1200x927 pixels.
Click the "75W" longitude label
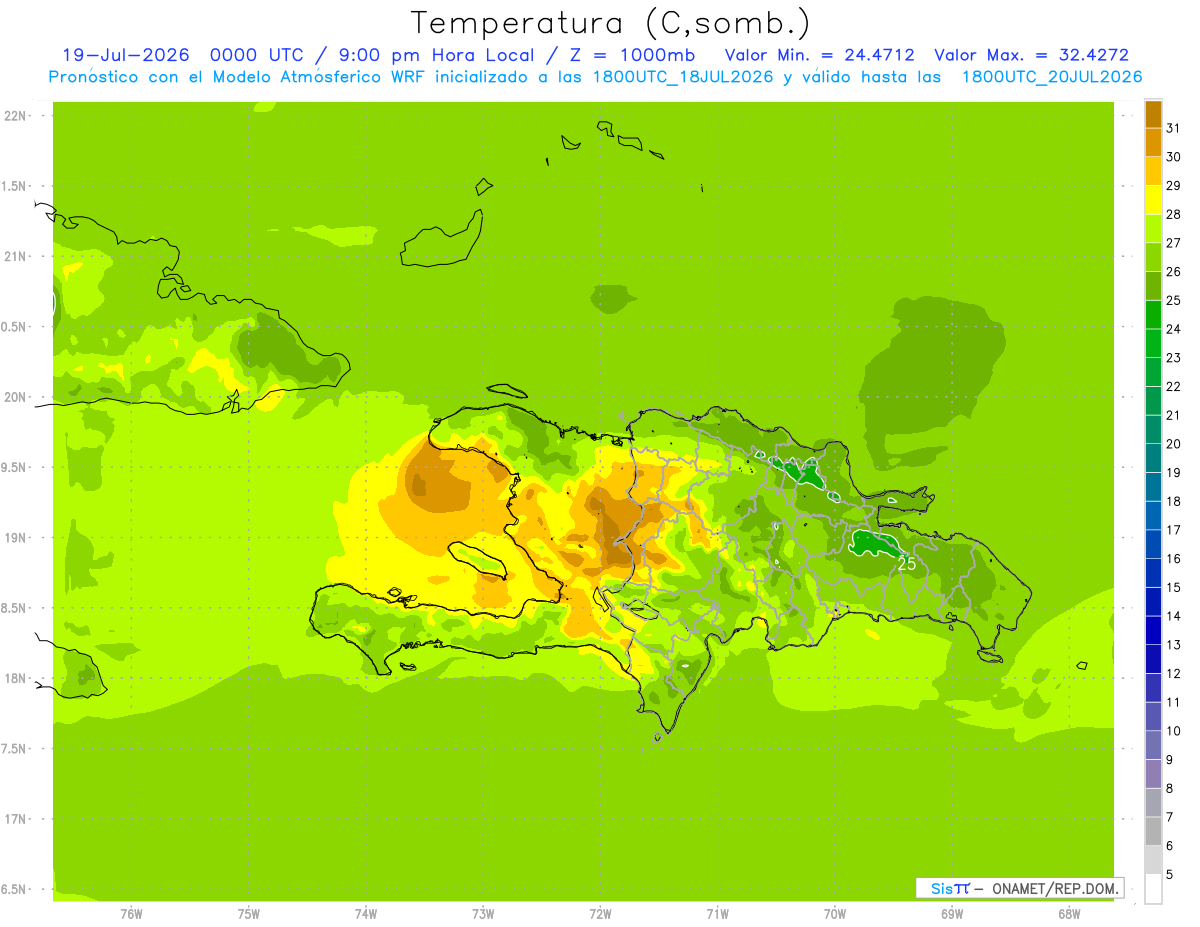click(249, 914)
